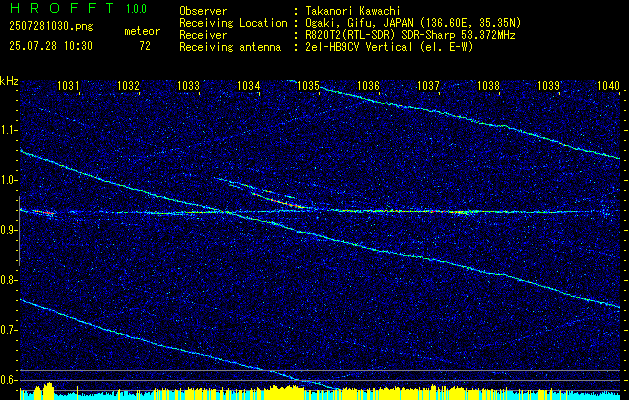
Task: Click the meteor count value 72
Action: pyautogui.click(x=145, y=46)
